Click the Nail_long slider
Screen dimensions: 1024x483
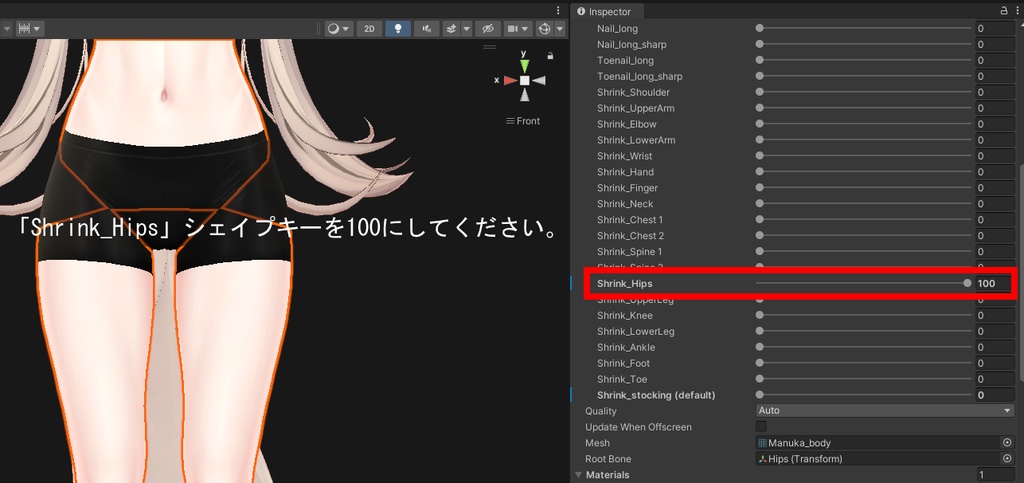coord(865,29)
